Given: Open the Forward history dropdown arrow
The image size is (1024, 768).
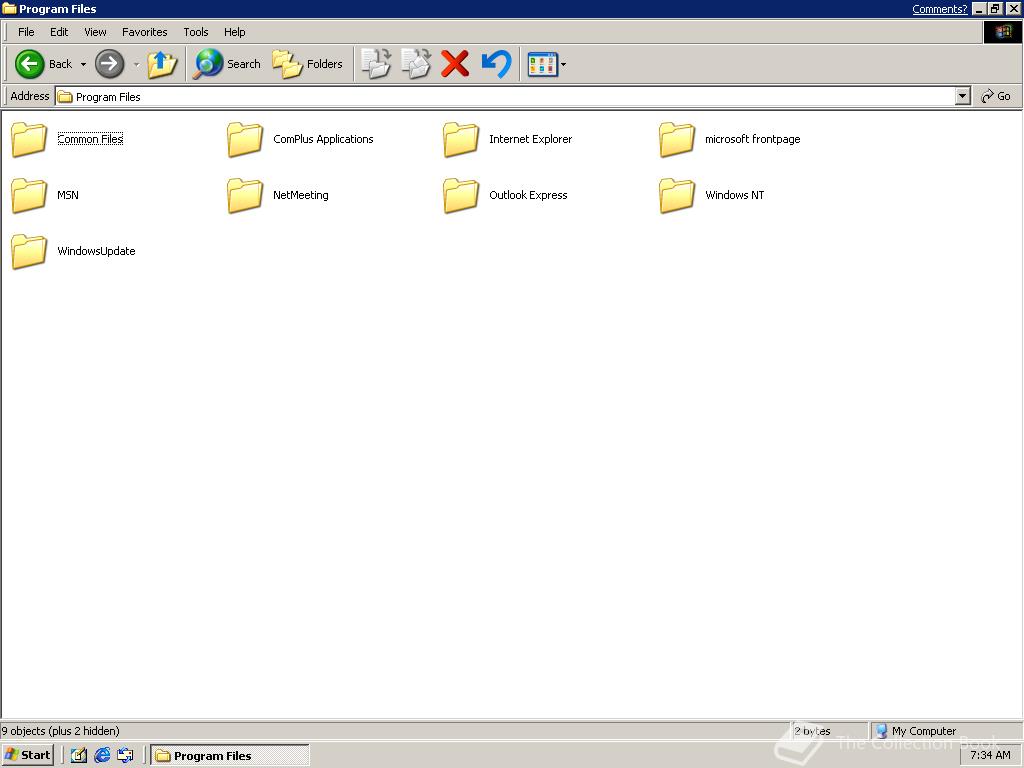Looking at the screenshot, I should pyautogui.click(x=136, y=64).
